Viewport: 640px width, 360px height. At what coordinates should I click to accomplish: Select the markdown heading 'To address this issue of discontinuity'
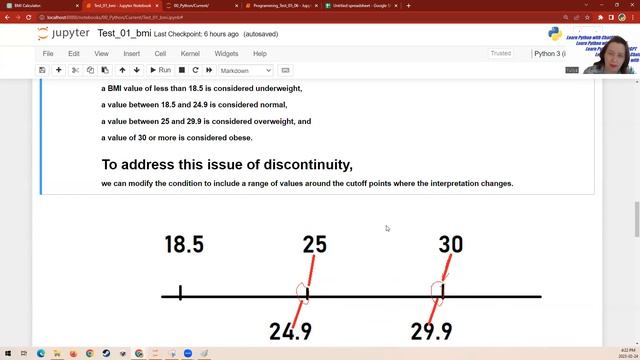(x=227, y=164)
